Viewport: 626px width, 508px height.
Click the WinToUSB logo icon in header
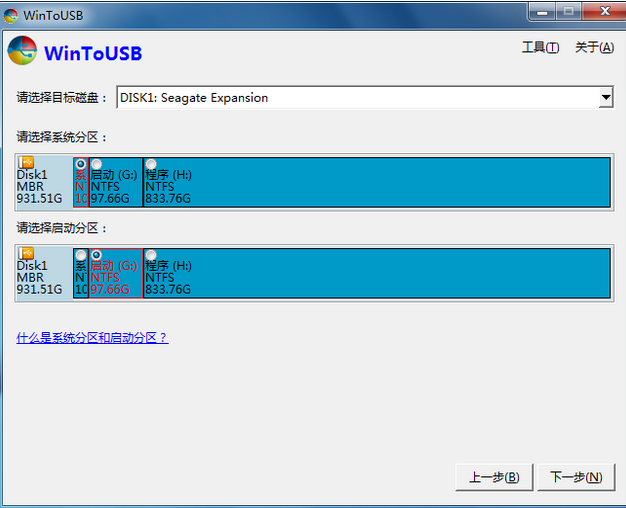pyautogui.click(x=22, y=51)
